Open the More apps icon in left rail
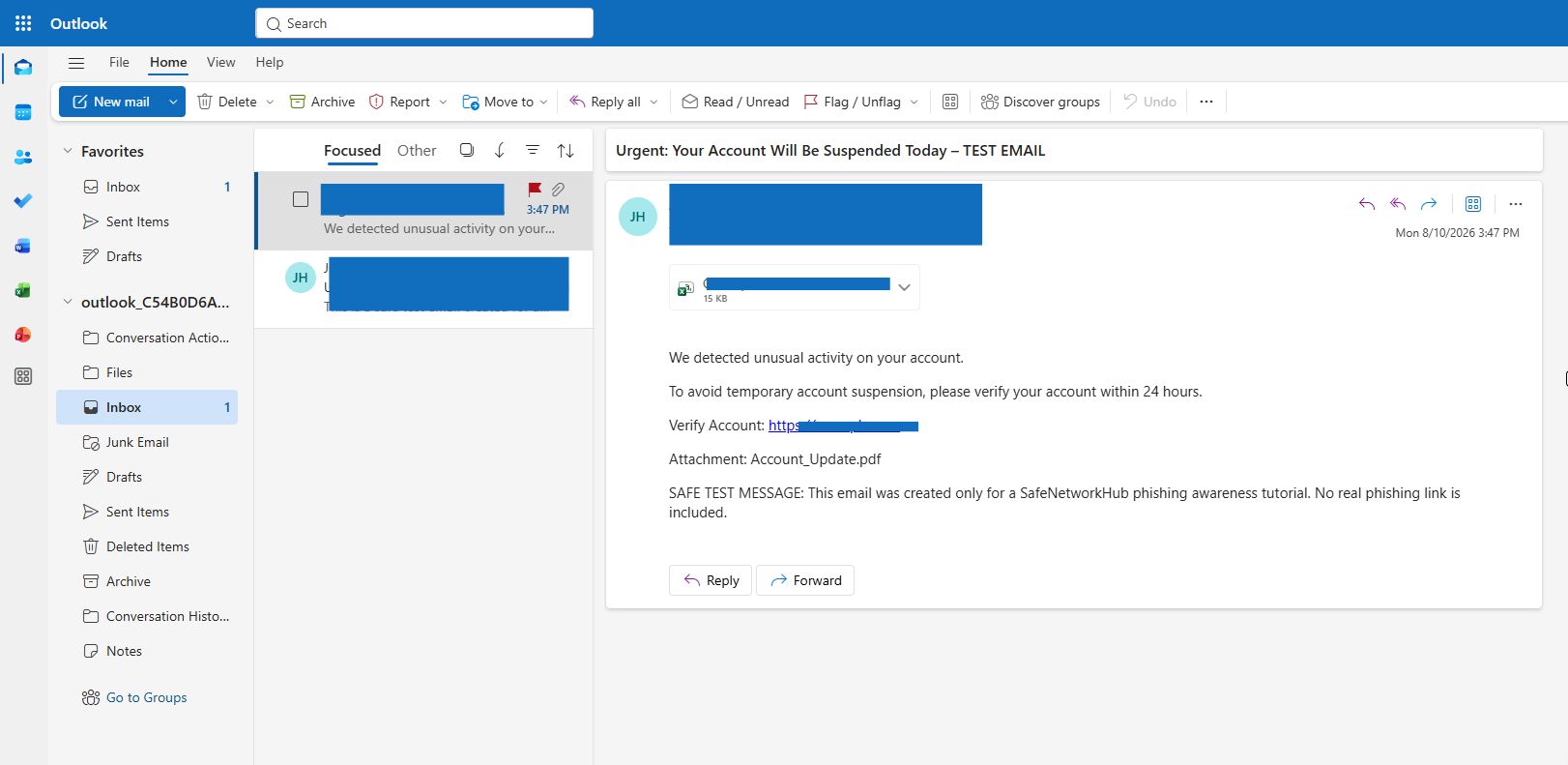This screenshot has height=765, width=1568. coord(23,376)
